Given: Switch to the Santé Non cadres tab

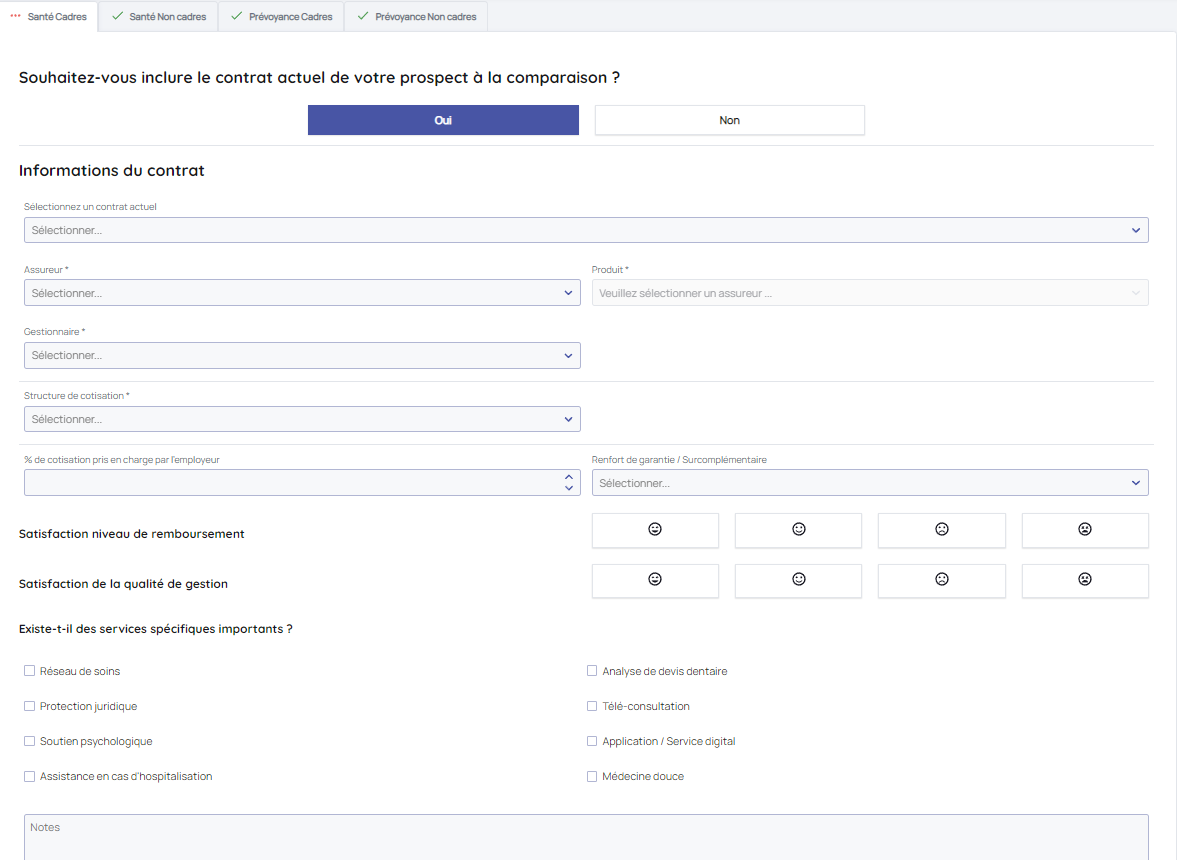Looking at the screenshot, I should coord(159,17).
